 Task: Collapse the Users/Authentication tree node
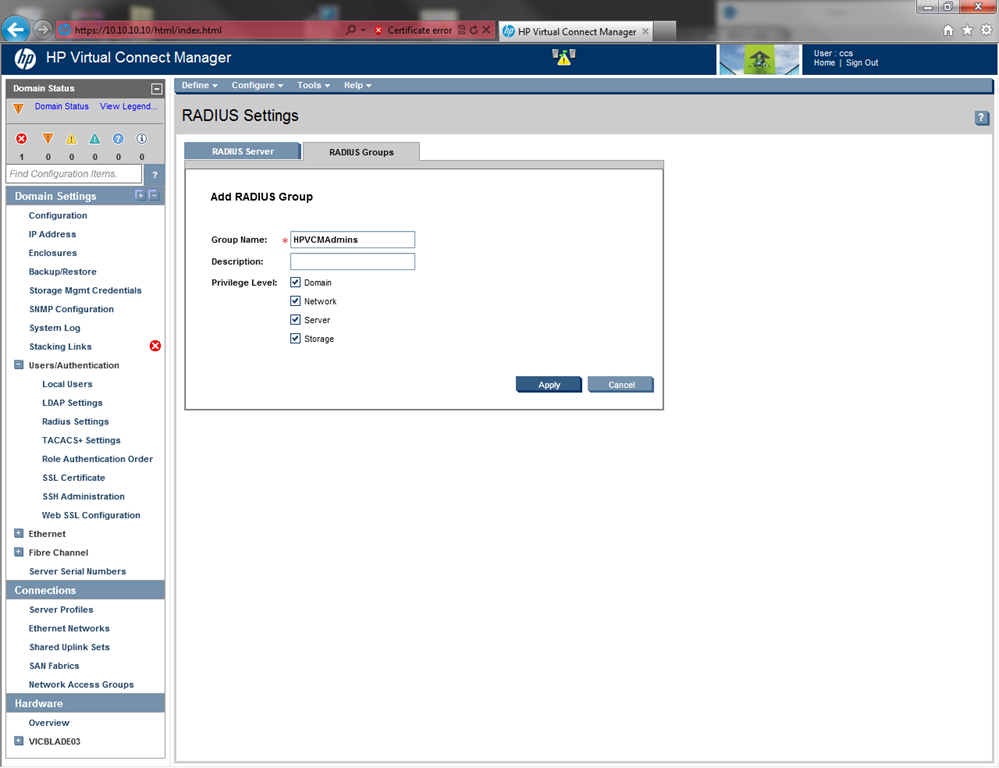pos(18,365)
